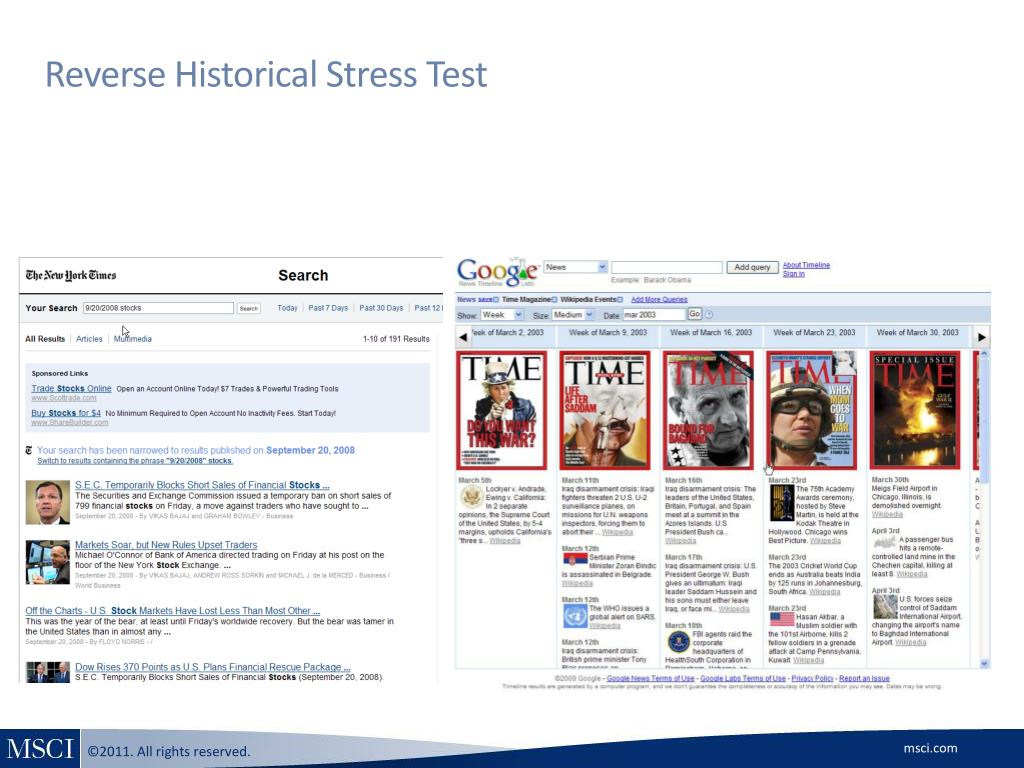
Task: Click the NYT search field containing 9/20/2008 stocks
Action: tap(158, 308)
